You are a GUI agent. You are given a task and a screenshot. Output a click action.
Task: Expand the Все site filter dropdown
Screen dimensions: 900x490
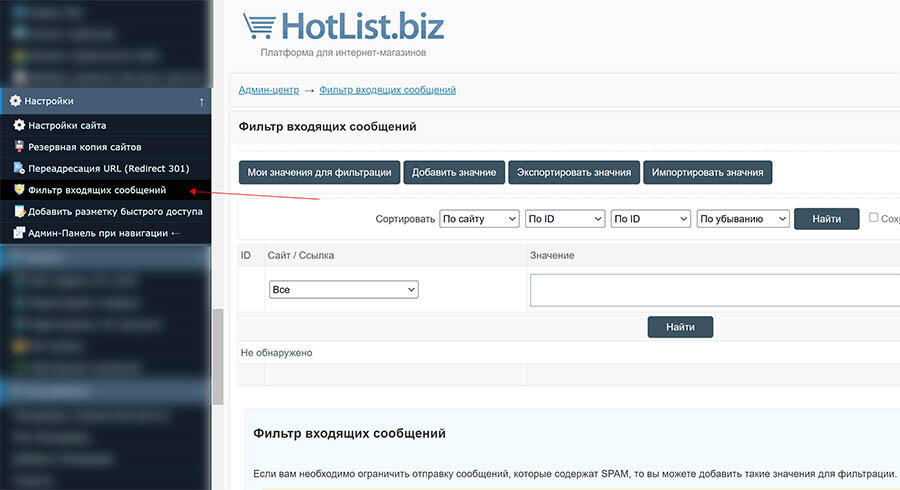[x=343, y=290]
